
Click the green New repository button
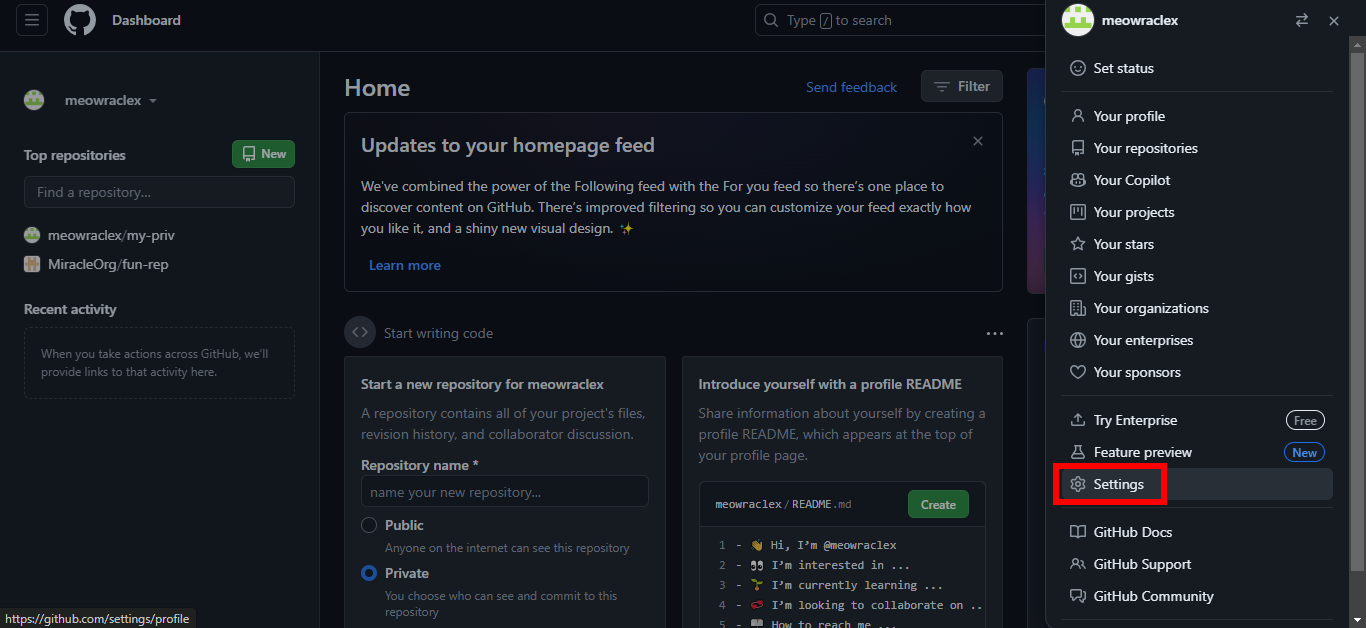click(x=263, y=154)
